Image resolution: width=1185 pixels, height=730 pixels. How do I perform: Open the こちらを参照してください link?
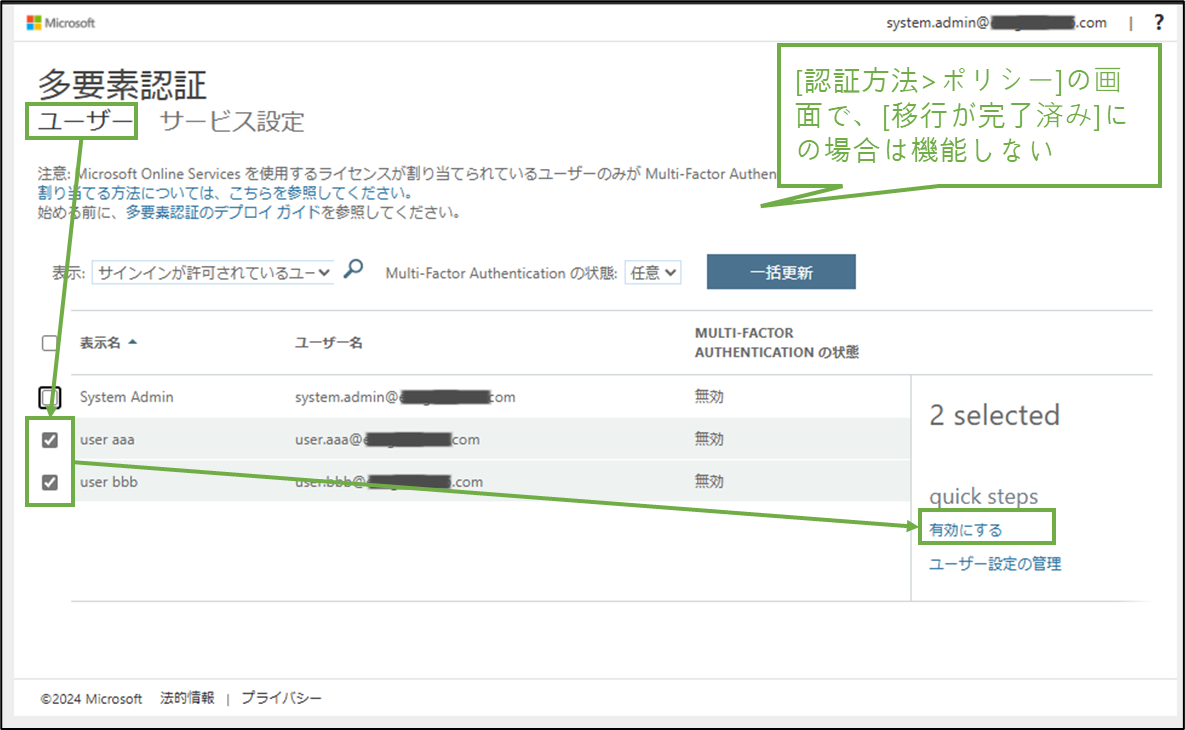click(320, 193)
